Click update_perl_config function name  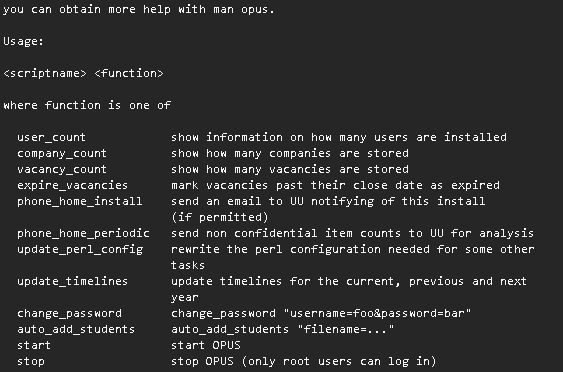tap(80, 249)
